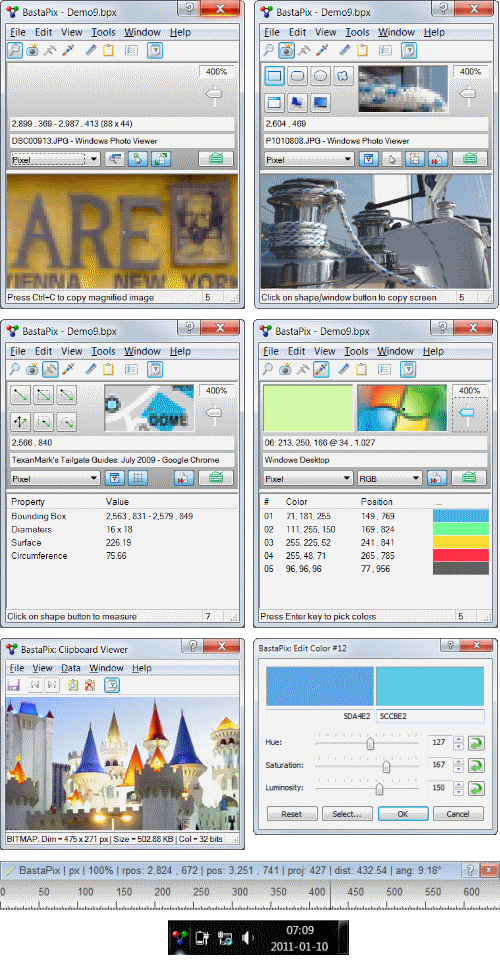Click the Reset button in Edit Color

coord(291,814)
